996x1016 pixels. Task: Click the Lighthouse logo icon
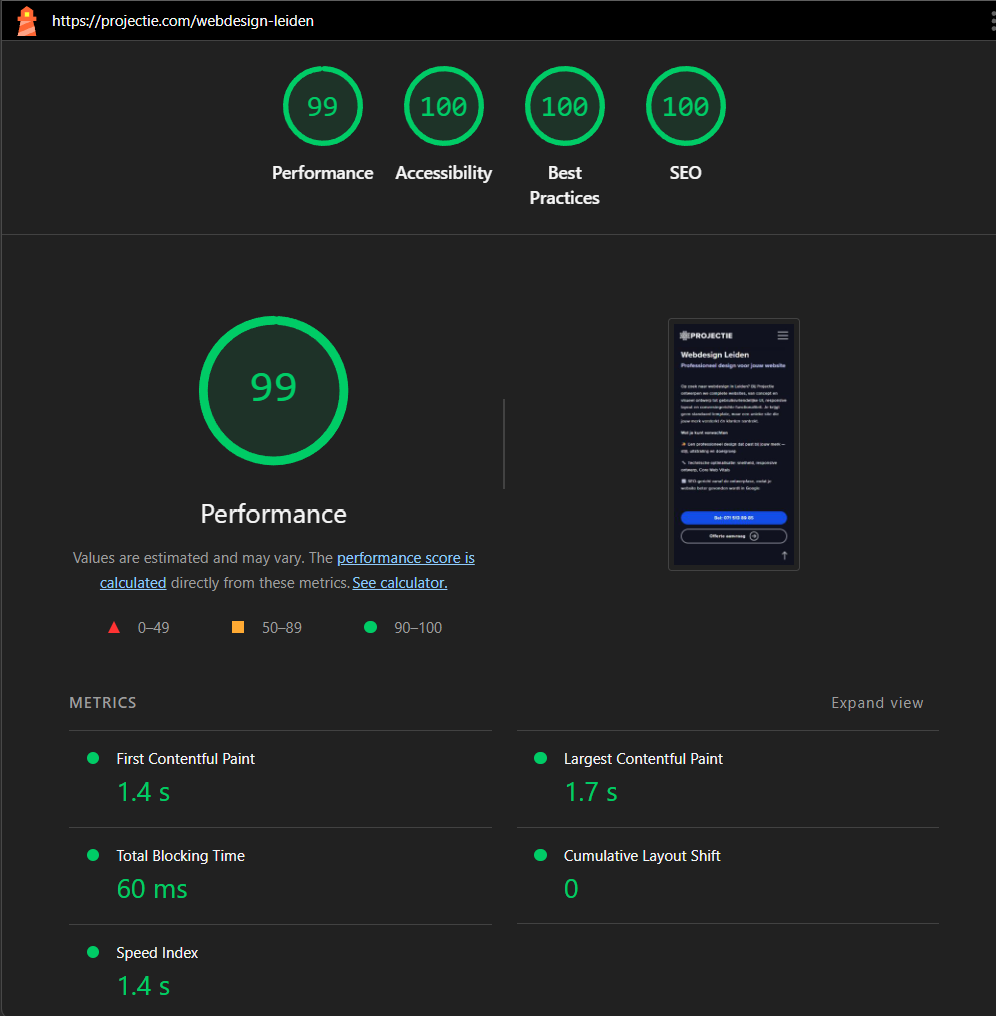click(27, 21)
